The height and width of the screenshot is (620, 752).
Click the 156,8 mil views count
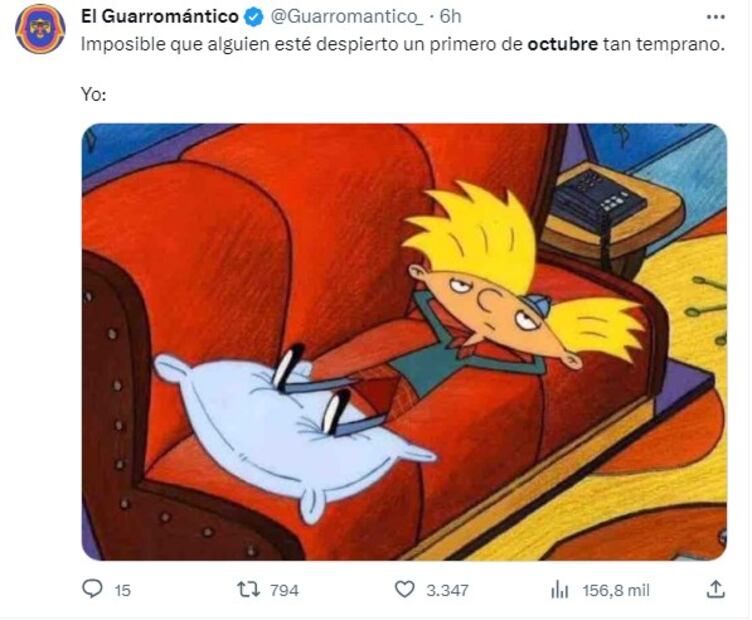[616, 590]
